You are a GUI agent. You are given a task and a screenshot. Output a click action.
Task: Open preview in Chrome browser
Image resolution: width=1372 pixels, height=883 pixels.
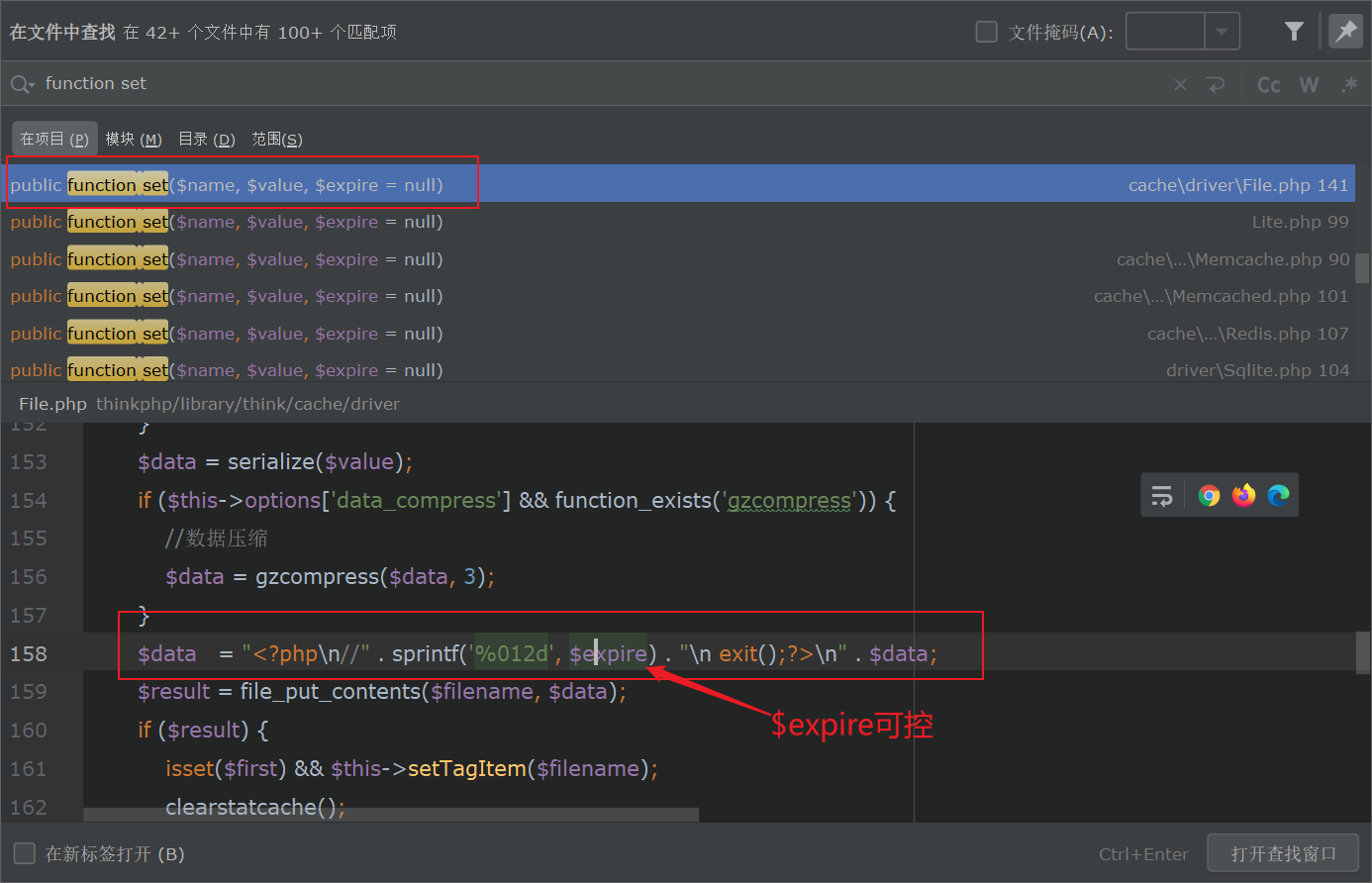[x=1209, y=495]
